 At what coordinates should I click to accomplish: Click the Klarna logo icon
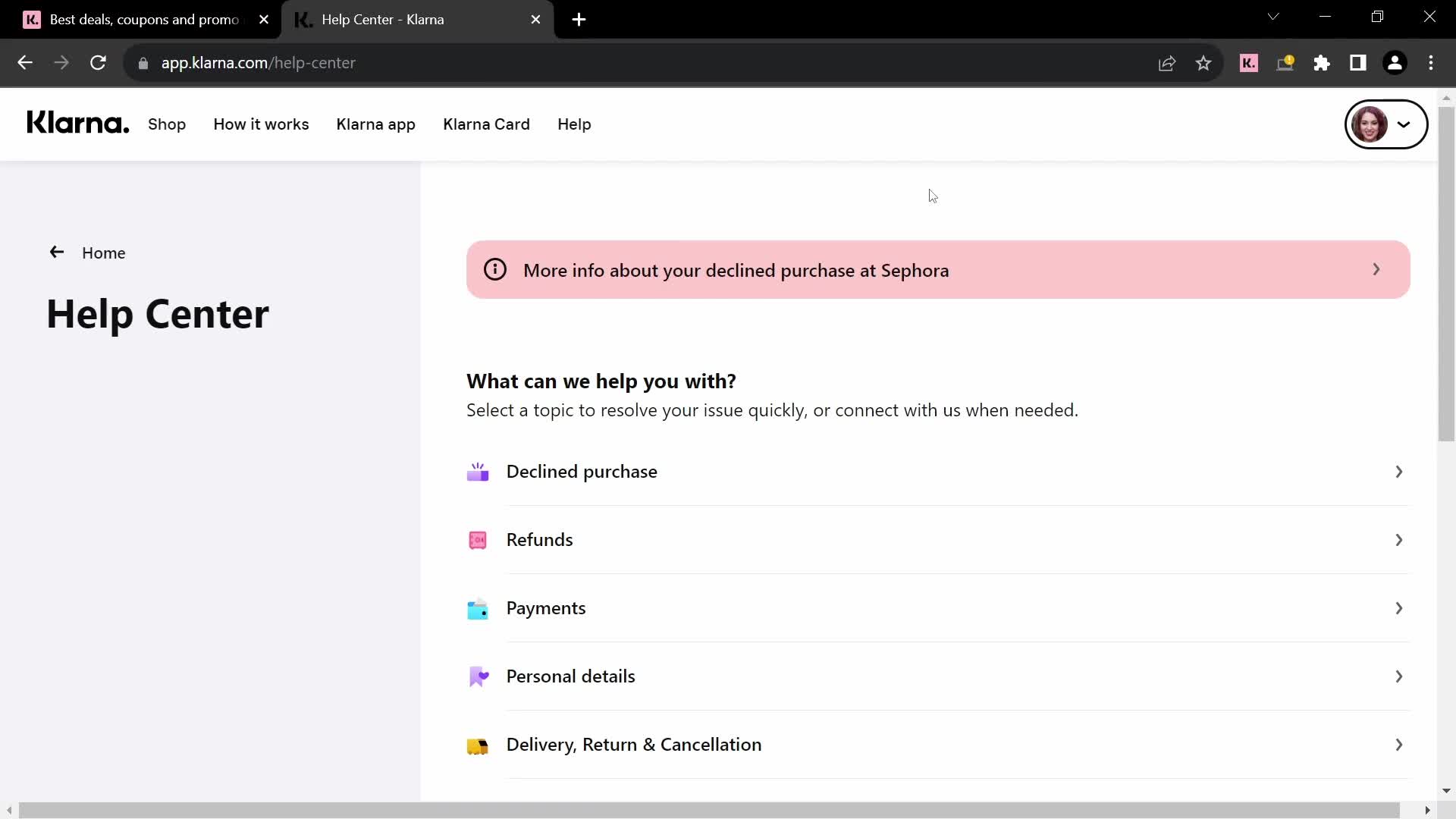tap(77, 123)
